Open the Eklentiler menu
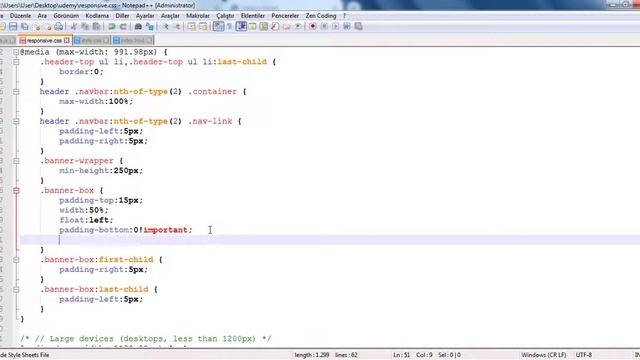Image resolution: width=640 pixels, height=360 pixels. [x=253, y=16]
